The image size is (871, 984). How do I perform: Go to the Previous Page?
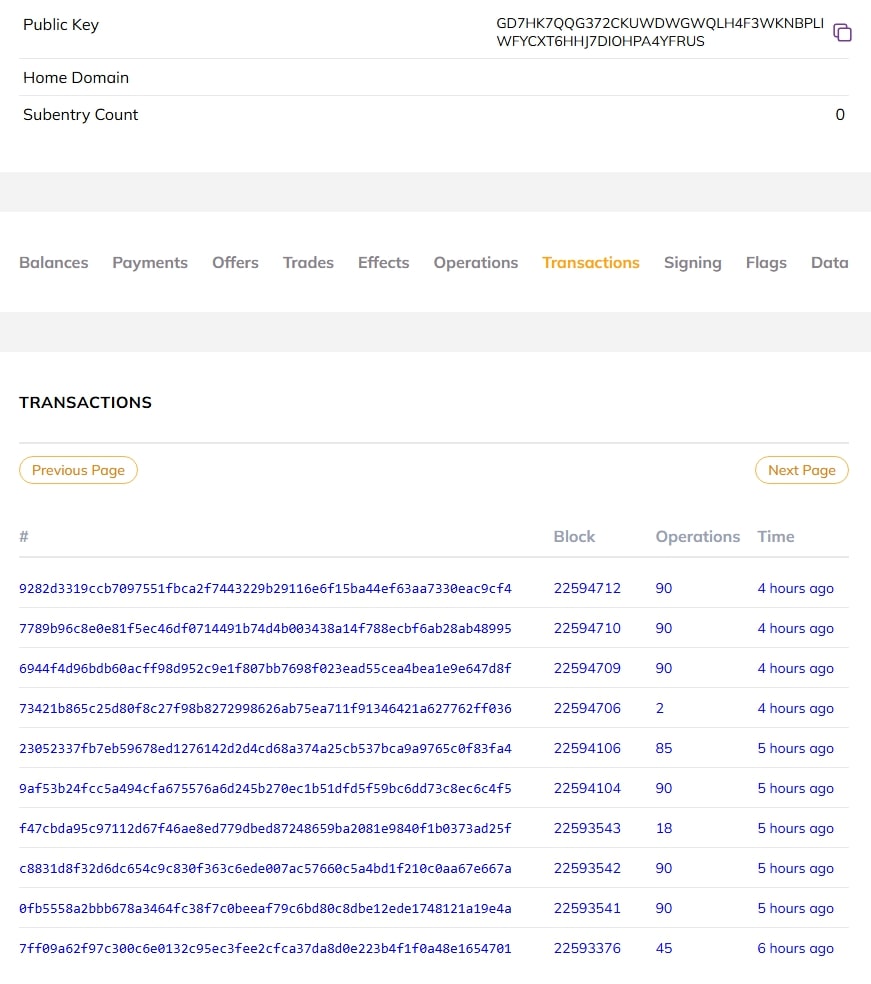[78, 470]
